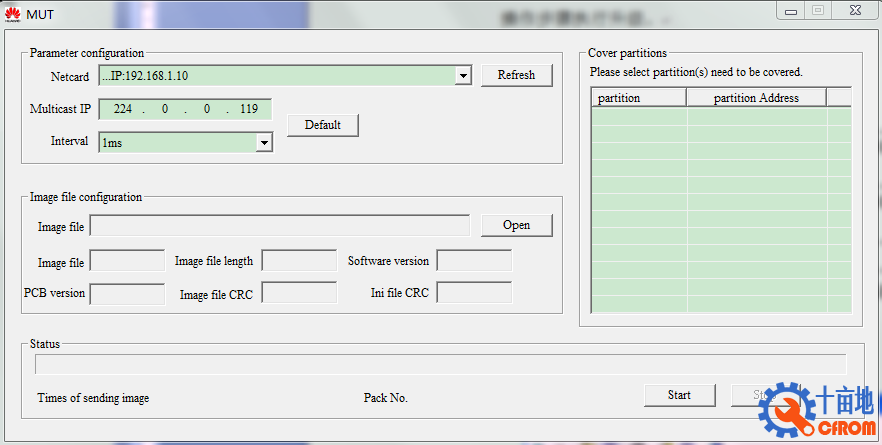The height and width of the screenshot is (445, 882).
Task: Click the status progress bar
Action: coord(440,364)
